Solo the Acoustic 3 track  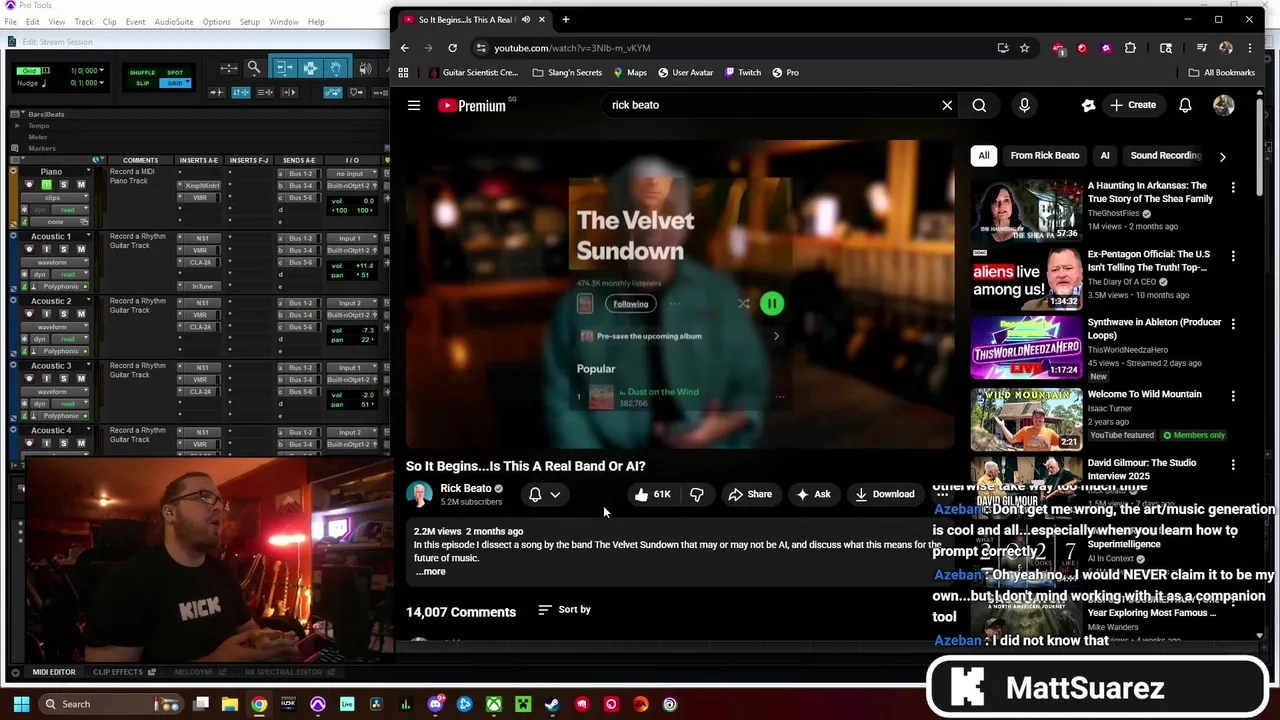point(63,378)
